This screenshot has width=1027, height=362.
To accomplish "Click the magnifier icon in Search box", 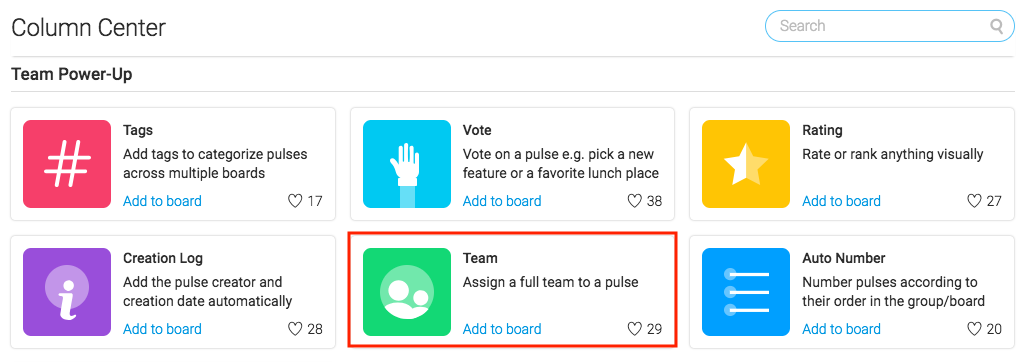I will (x=997, y=26).
